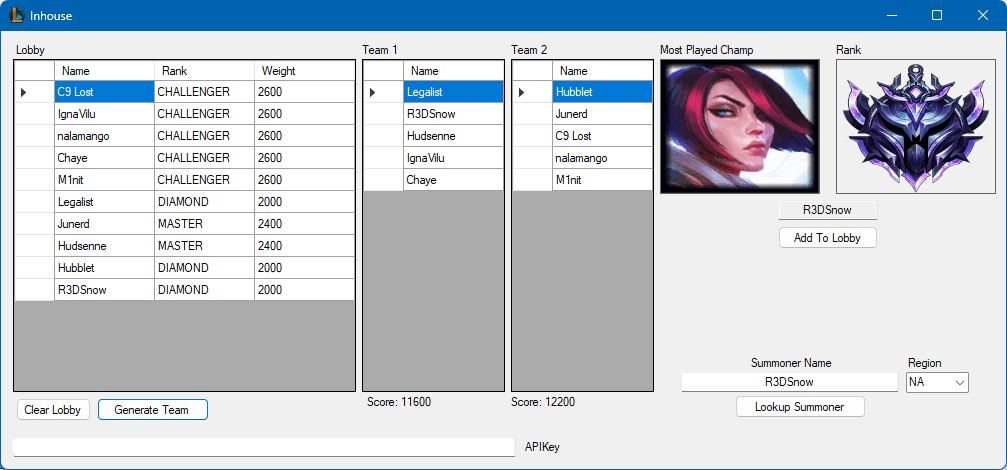This screenshot has width=1007, height=470.
Task: Select Junerd in the Team 2 list
Action: pyautogui.click(x=601, y=114)
